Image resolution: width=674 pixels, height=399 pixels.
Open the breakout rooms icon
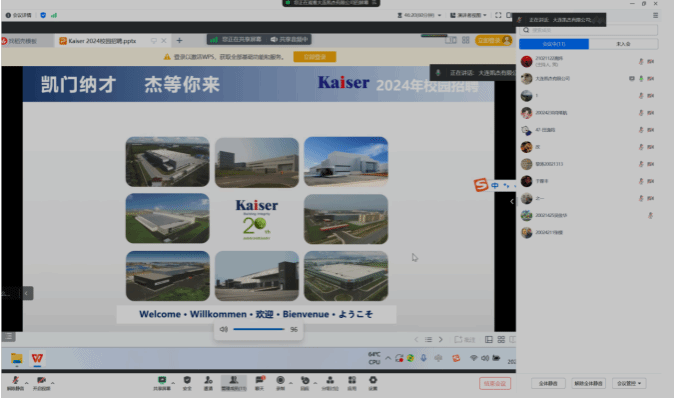[330, 382]
